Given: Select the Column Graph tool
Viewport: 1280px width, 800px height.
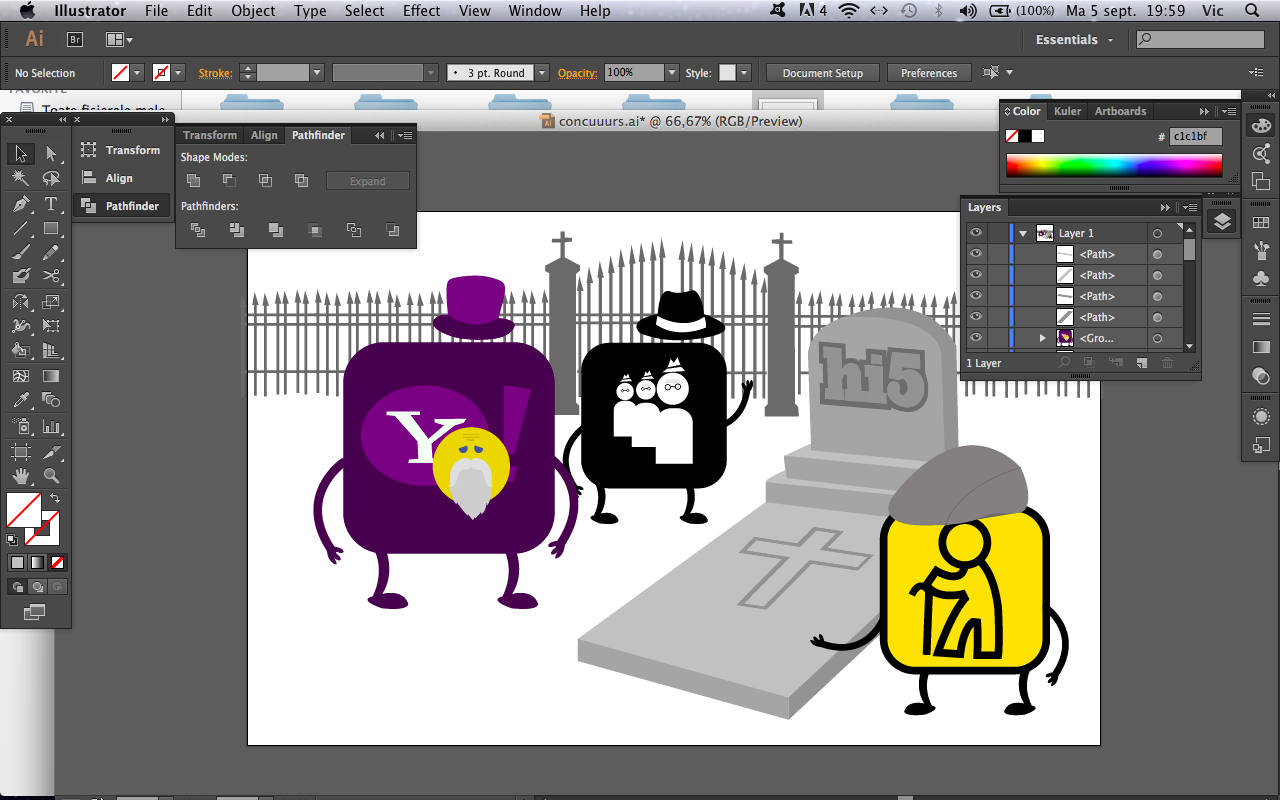Looking at the screenshot, I should coord(51,427).
